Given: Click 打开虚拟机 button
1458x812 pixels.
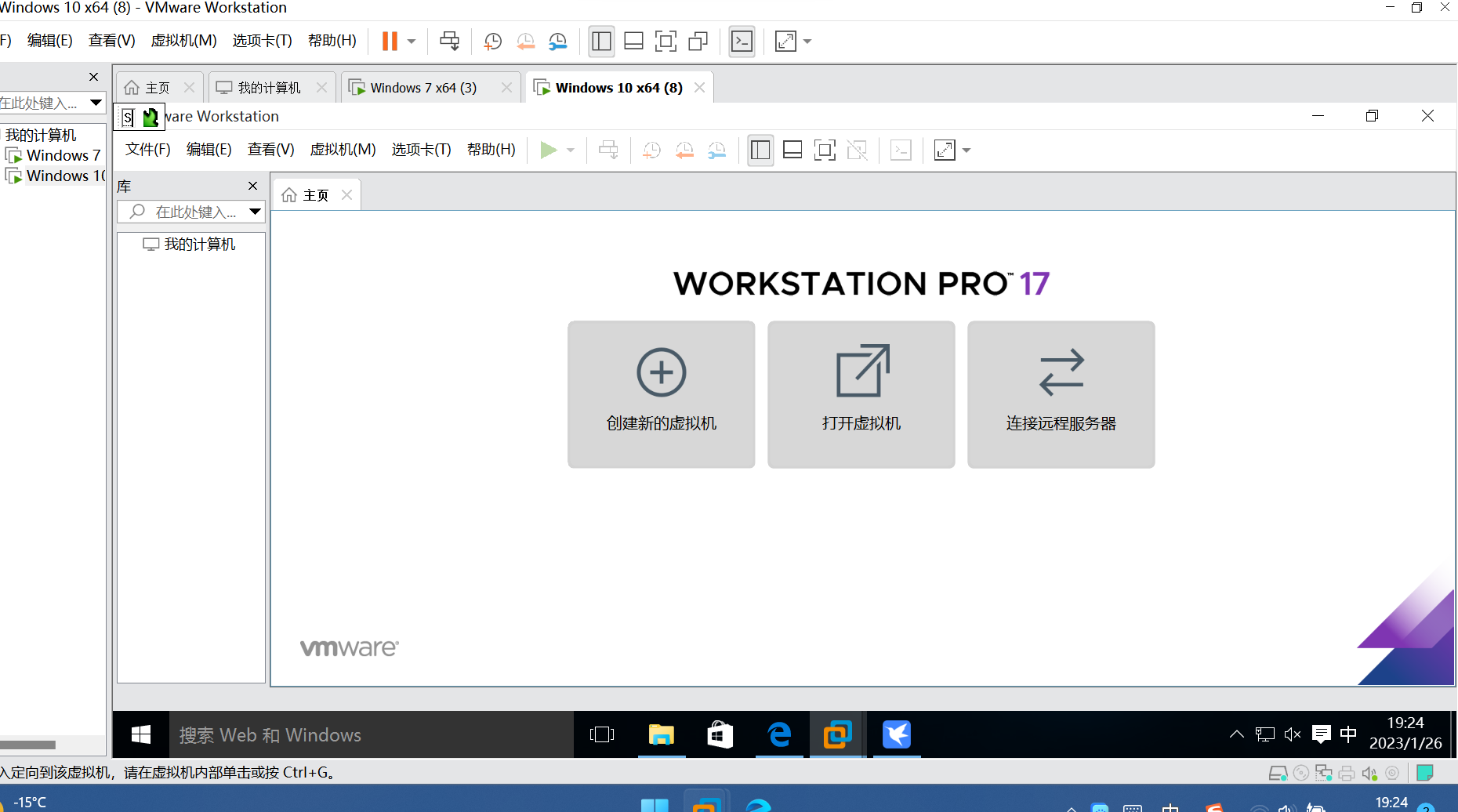Looking at the screenshot, I should tap(861, 394).
